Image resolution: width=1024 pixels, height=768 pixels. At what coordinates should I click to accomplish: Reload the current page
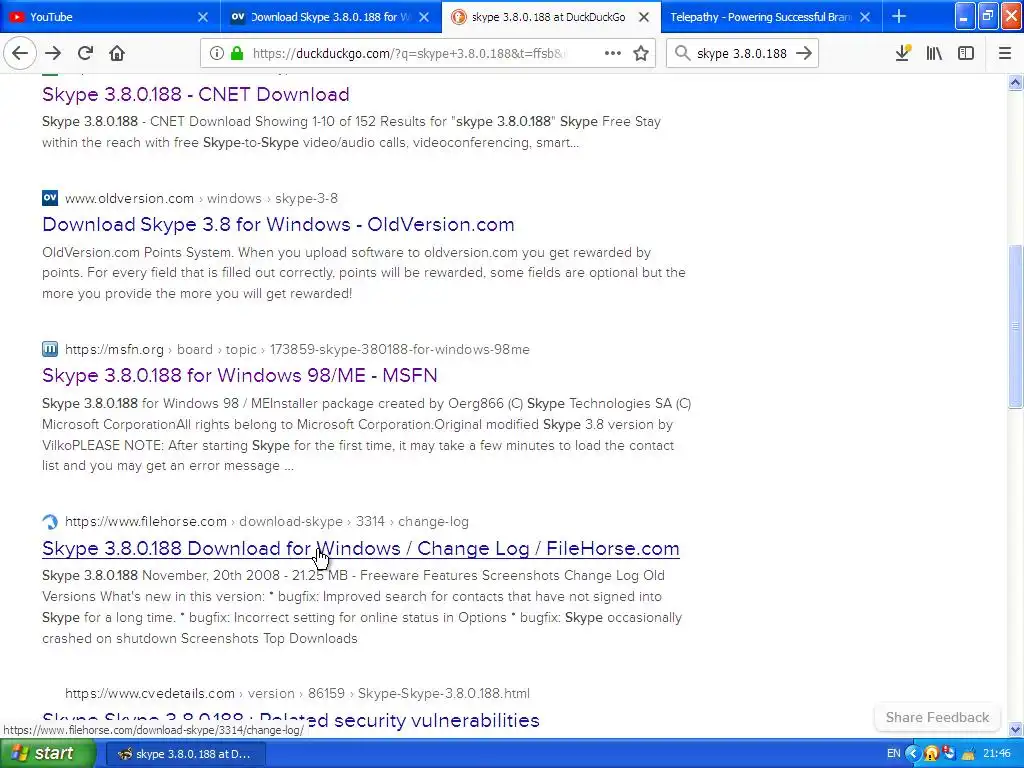click(86, 54)
